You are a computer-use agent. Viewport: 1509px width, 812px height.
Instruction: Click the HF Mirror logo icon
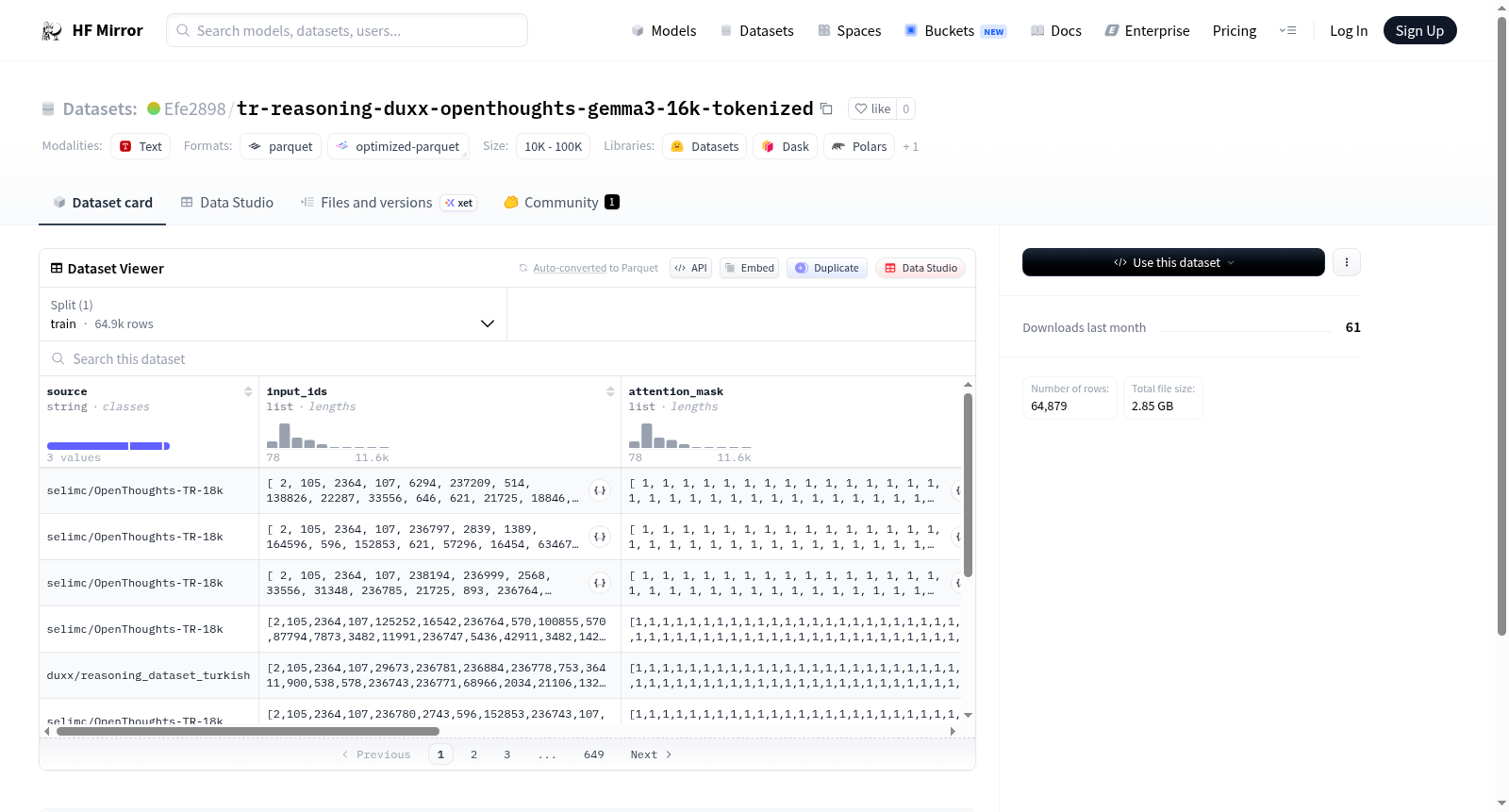(x=52, y=31)
